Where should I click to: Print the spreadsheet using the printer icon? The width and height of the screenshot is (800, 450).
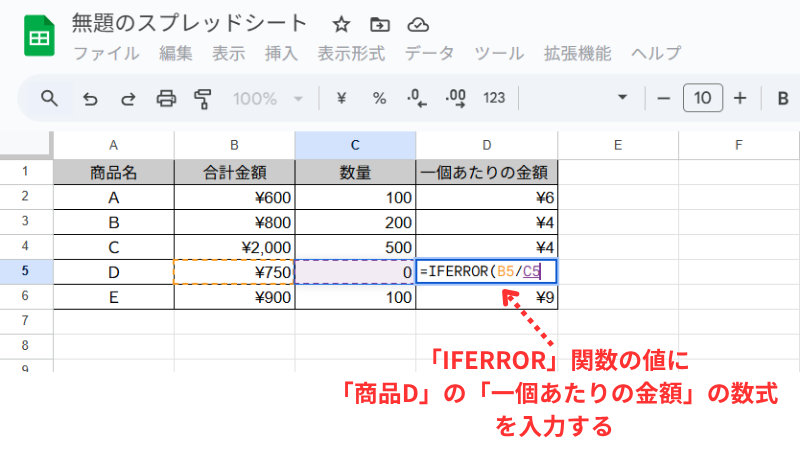167,98
